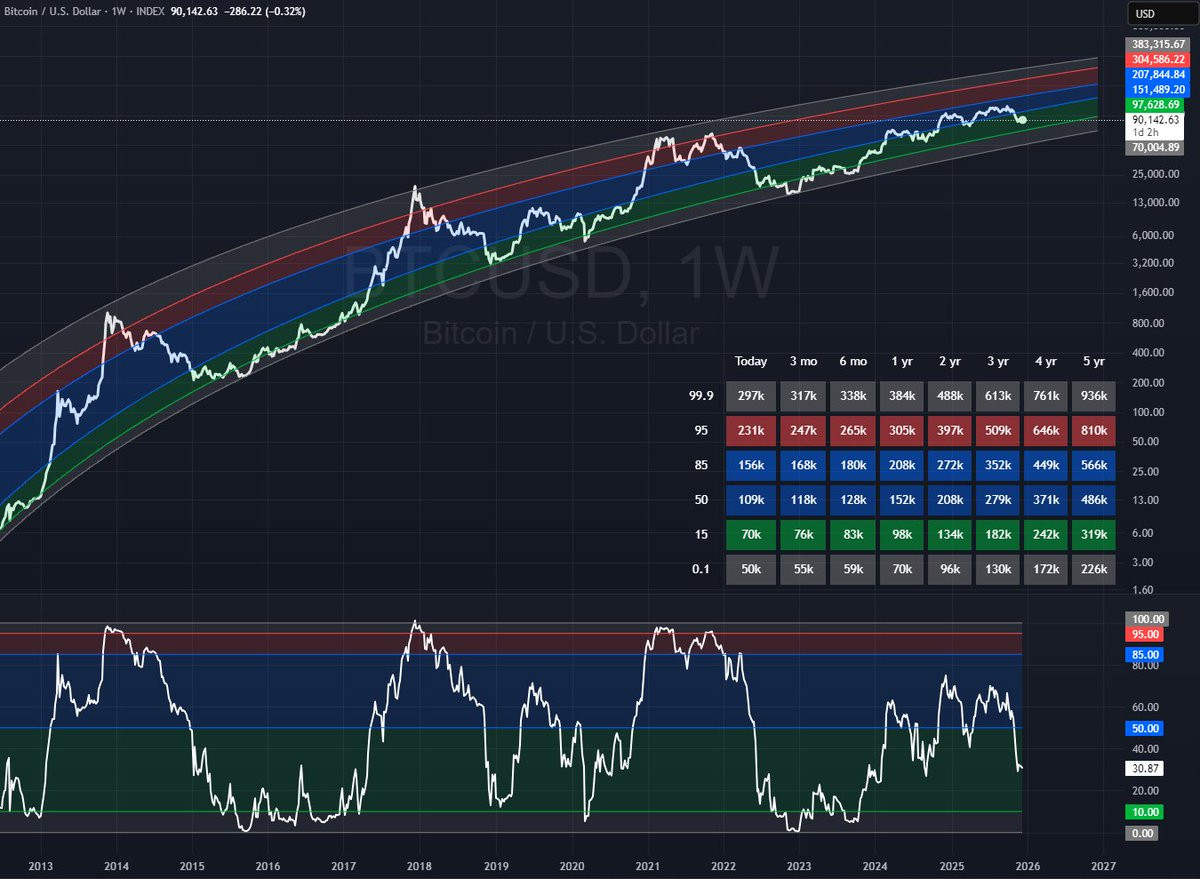Click the red 95.00 oscillator level label
The height and width of the screenshot is (879, 1200).
coord(1145,634)
